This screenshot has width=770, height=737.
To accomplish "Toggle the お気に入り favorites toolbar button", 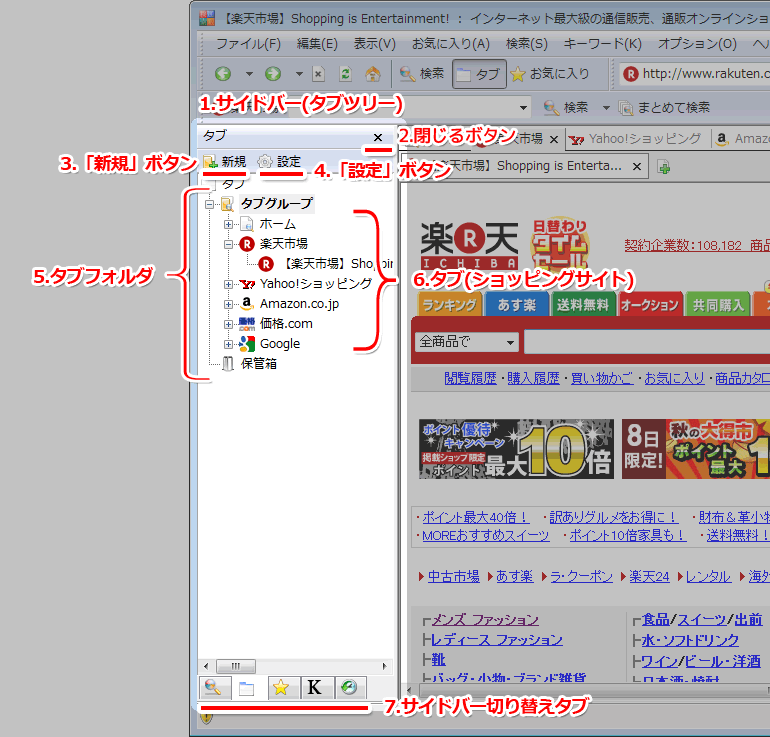I will (550, 74).
